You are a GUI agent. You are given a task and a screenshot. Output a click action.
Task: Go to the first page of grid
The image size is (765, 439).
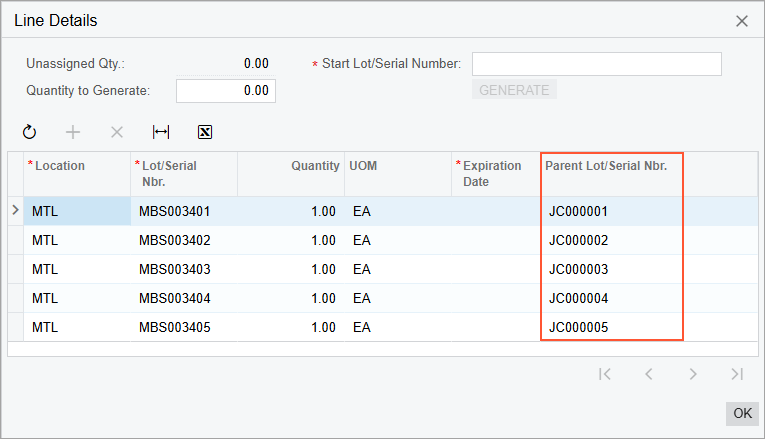(604, 374)
